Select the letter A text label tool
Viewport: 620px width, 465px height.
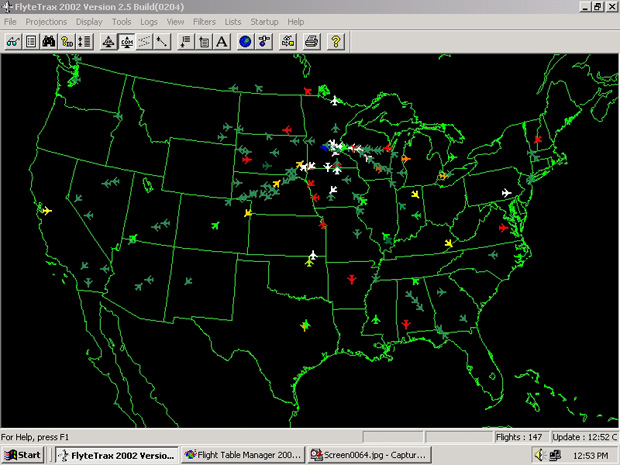click(x=222, y=41)
